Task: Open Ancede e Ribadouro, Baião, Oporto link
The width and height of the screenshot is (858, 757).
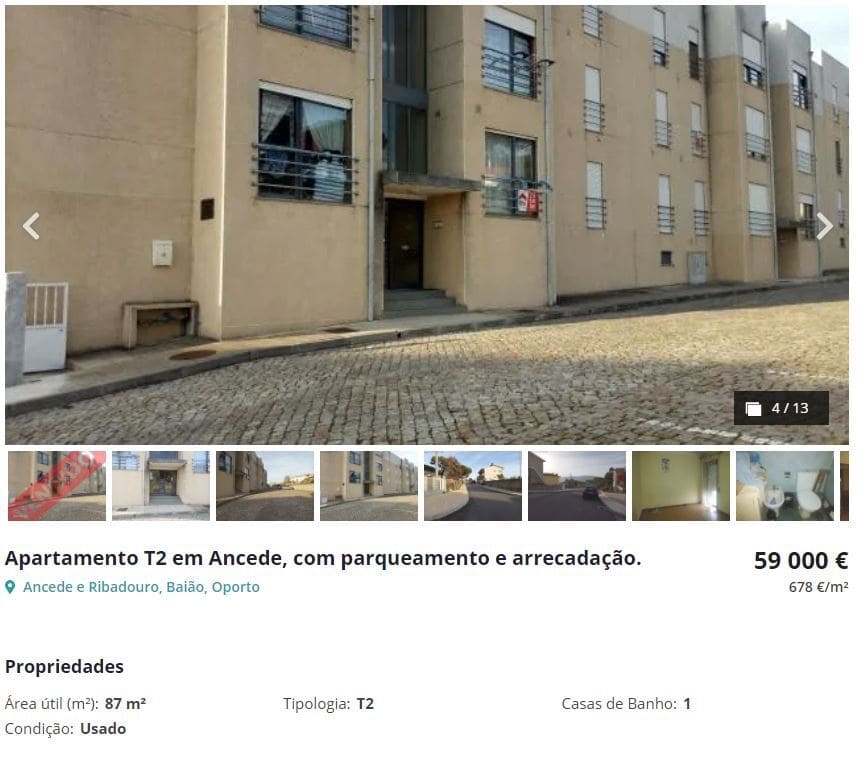Action: click(141, 587)
